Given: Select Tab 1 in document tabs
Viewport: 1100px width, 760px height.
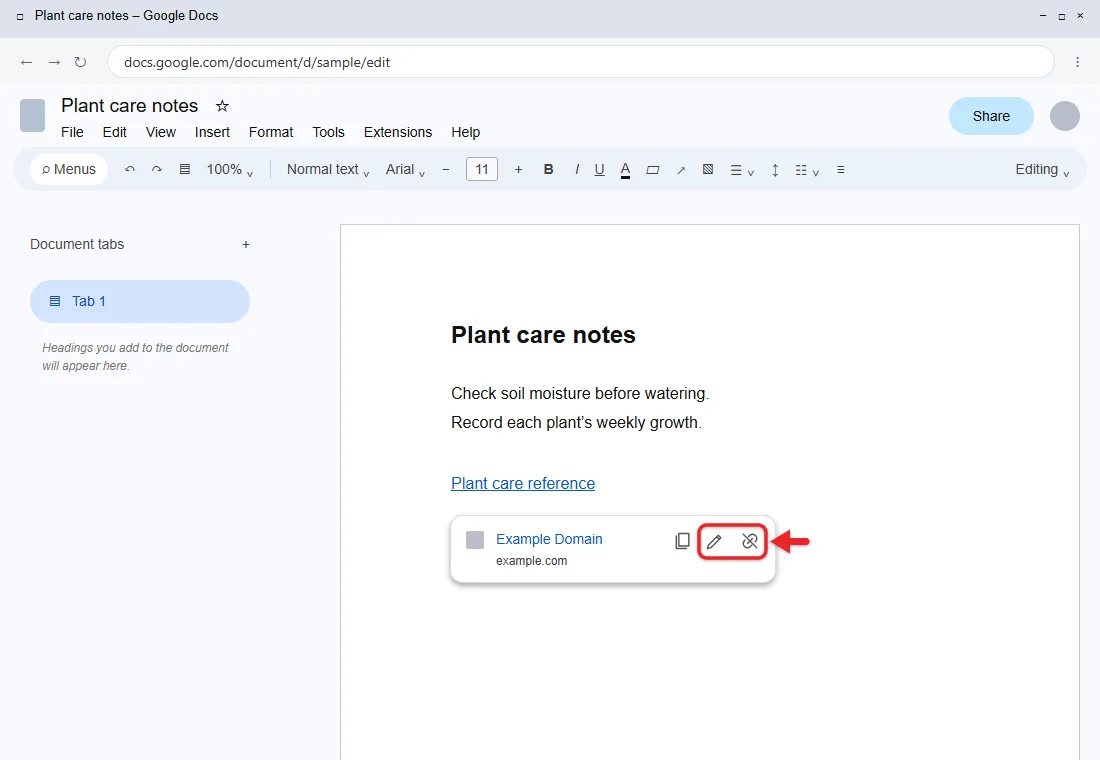Looking at the screenshot, I should 140,301.
